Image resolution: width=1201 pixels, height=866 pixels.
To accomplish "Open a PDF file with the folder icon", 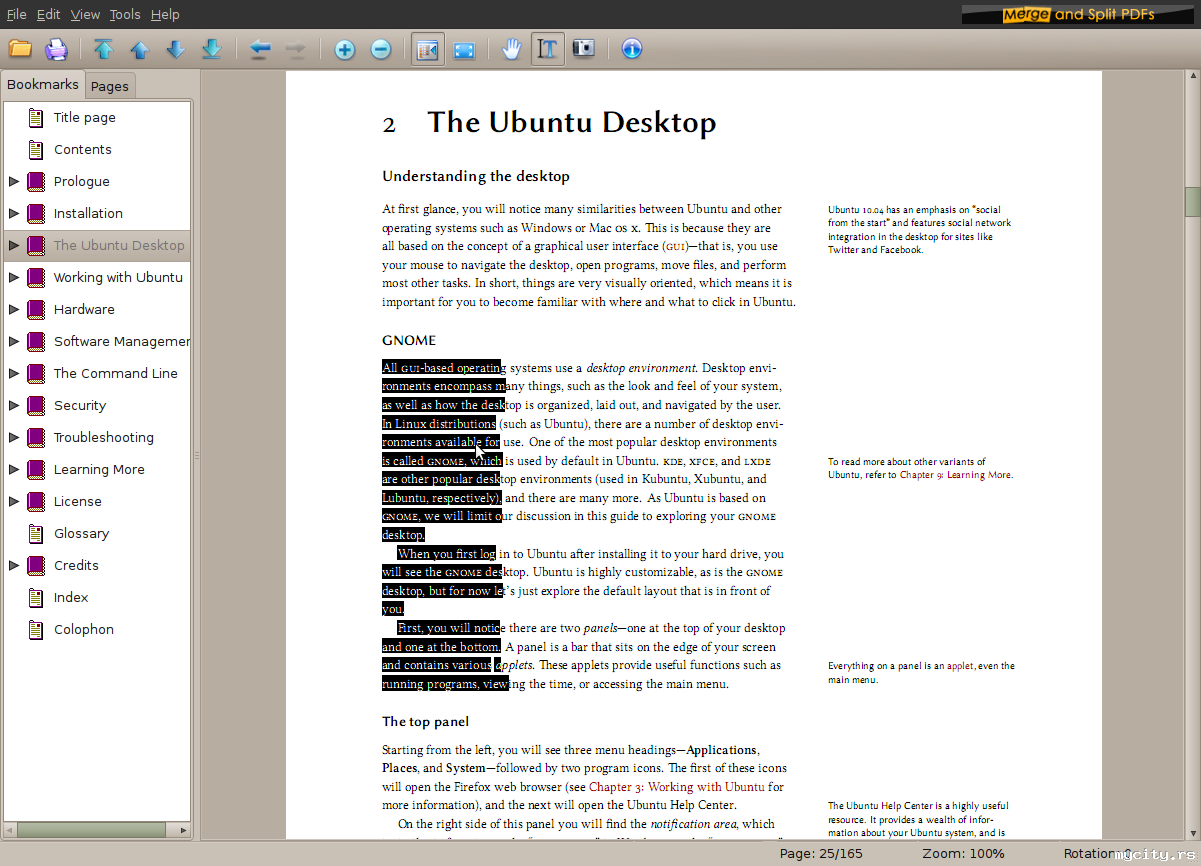I will point(20,48).
